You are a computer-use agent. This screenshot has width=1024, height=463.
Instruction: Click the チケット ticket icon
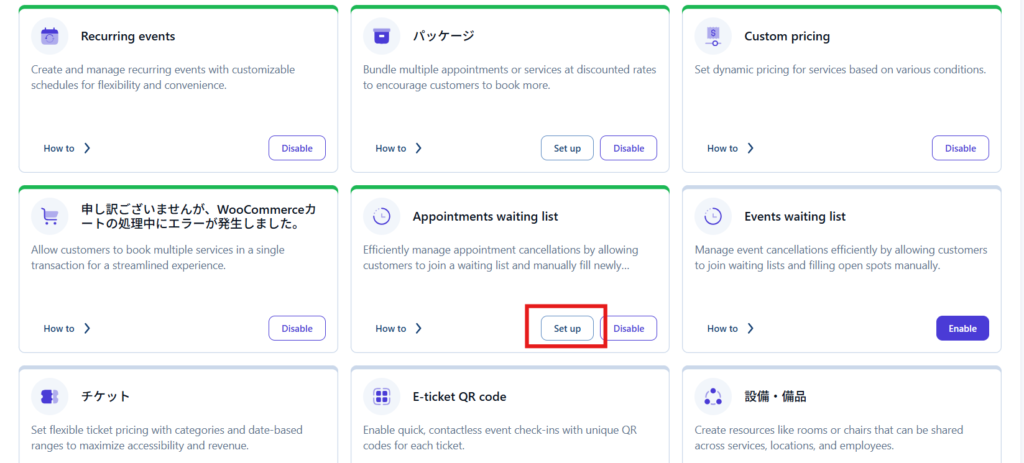50,397
